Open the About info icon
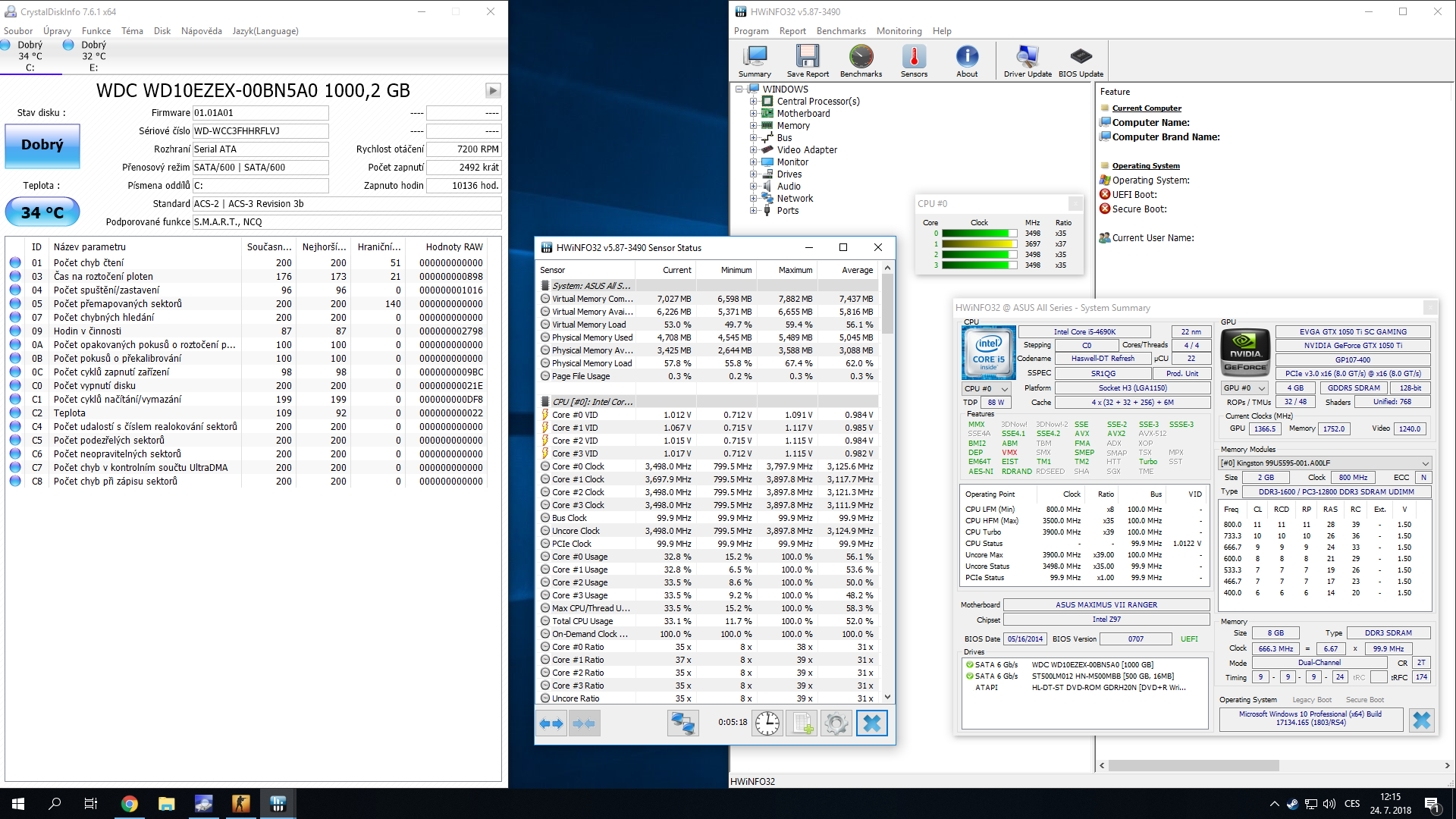This screenshot has width=1456, height=819. [967, 61]
